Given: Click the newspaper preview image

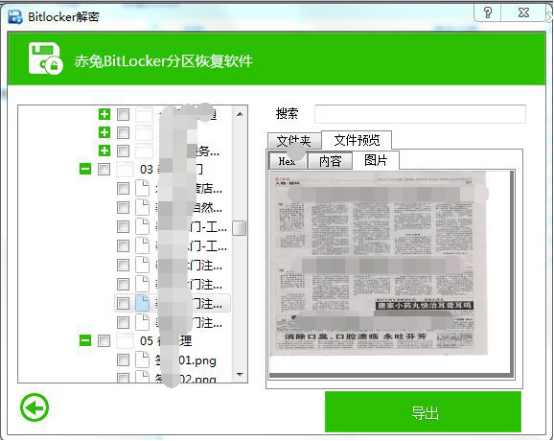Looking at the screenshot, I should (x=378, y=263).
